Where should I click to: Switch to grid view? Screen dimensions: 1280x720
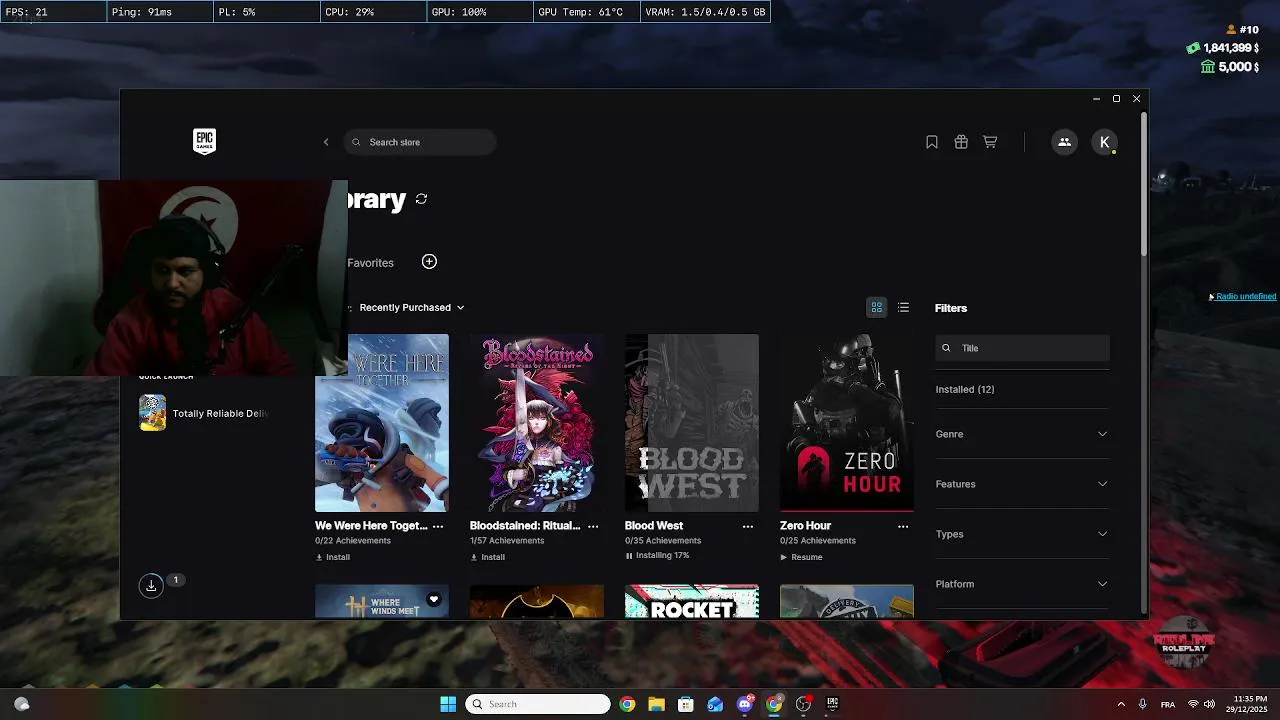877,308
